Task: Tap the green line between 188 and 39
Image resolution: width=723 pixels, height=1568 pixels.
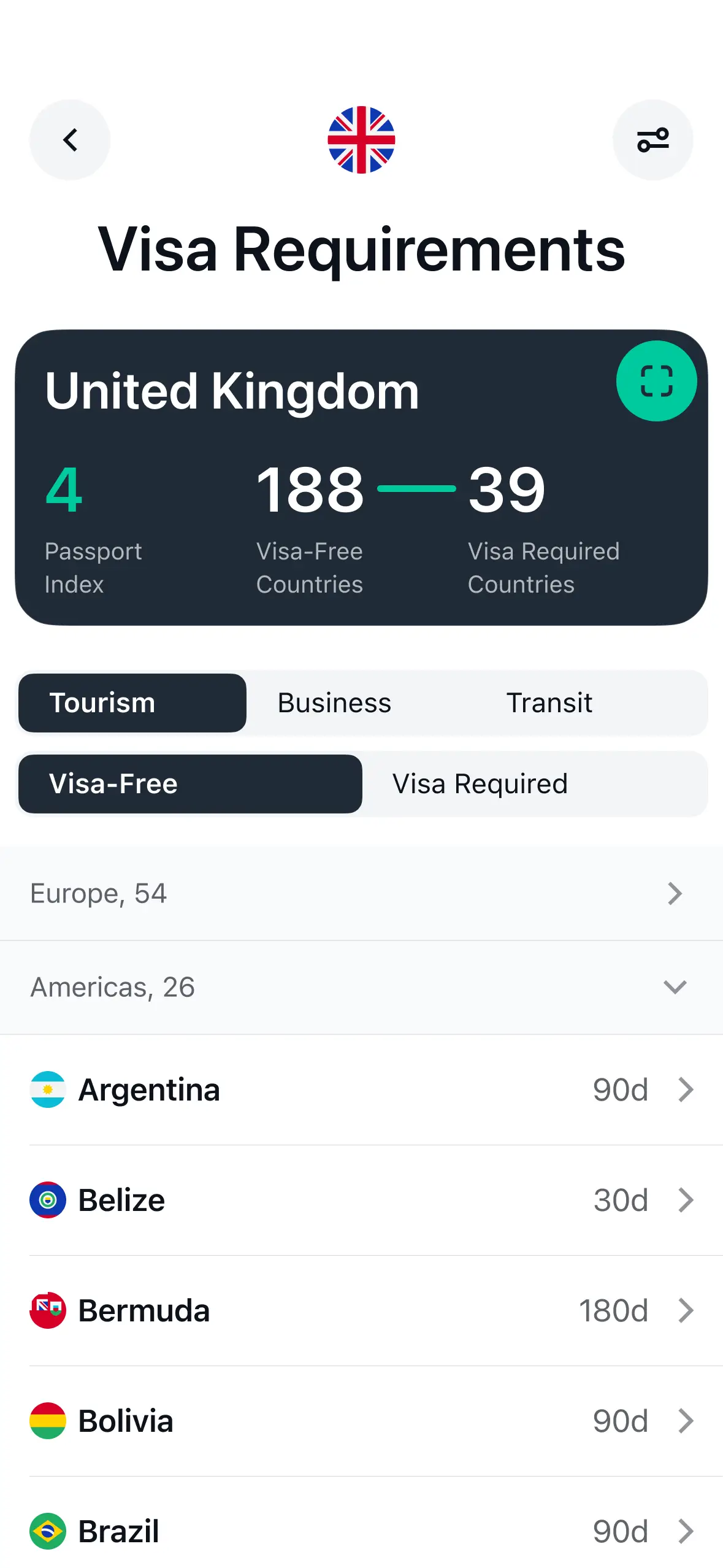Action: tap(416, 488)
